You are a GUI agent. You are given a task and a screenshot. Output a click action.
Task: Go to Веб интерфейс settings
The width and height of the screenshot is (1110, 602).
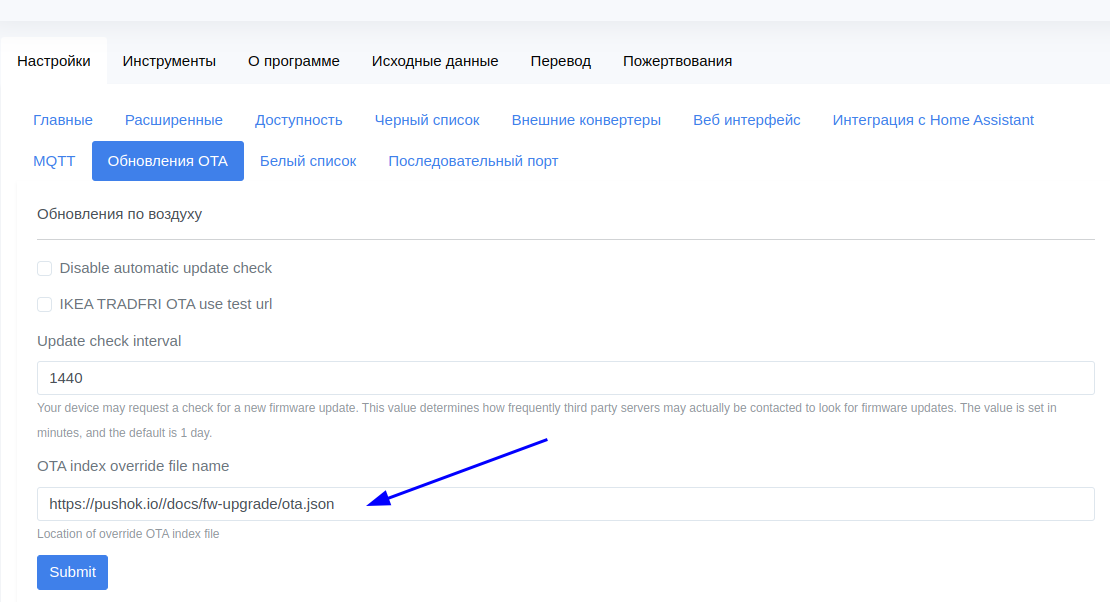tap(747, 120)
